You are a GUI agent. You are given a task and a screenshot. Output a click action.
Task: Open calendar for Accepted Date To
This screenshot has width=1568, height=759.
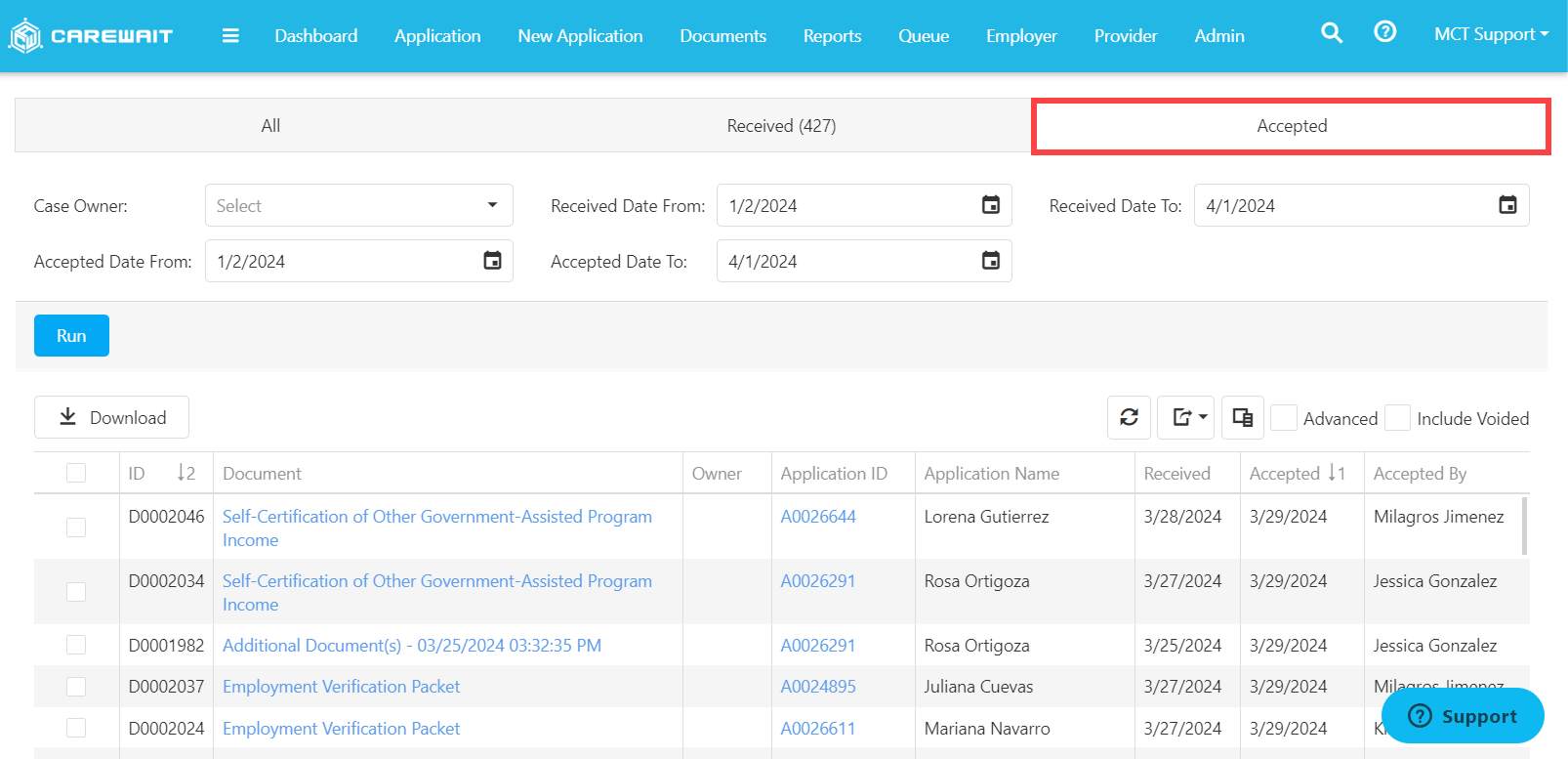(x=990, y=261)
